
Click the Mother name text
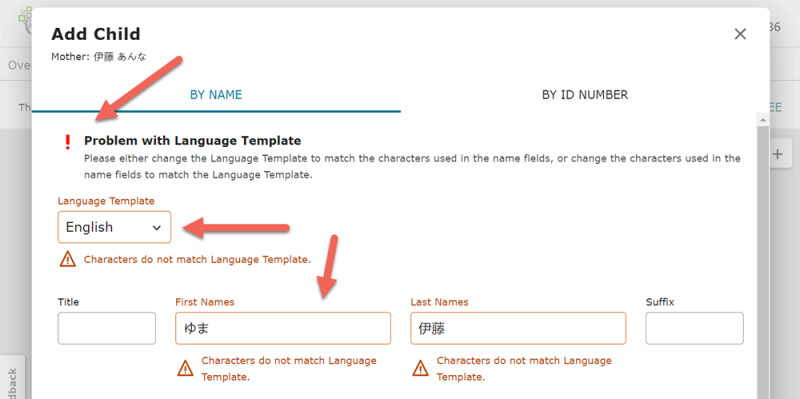[x=98, y=57]
